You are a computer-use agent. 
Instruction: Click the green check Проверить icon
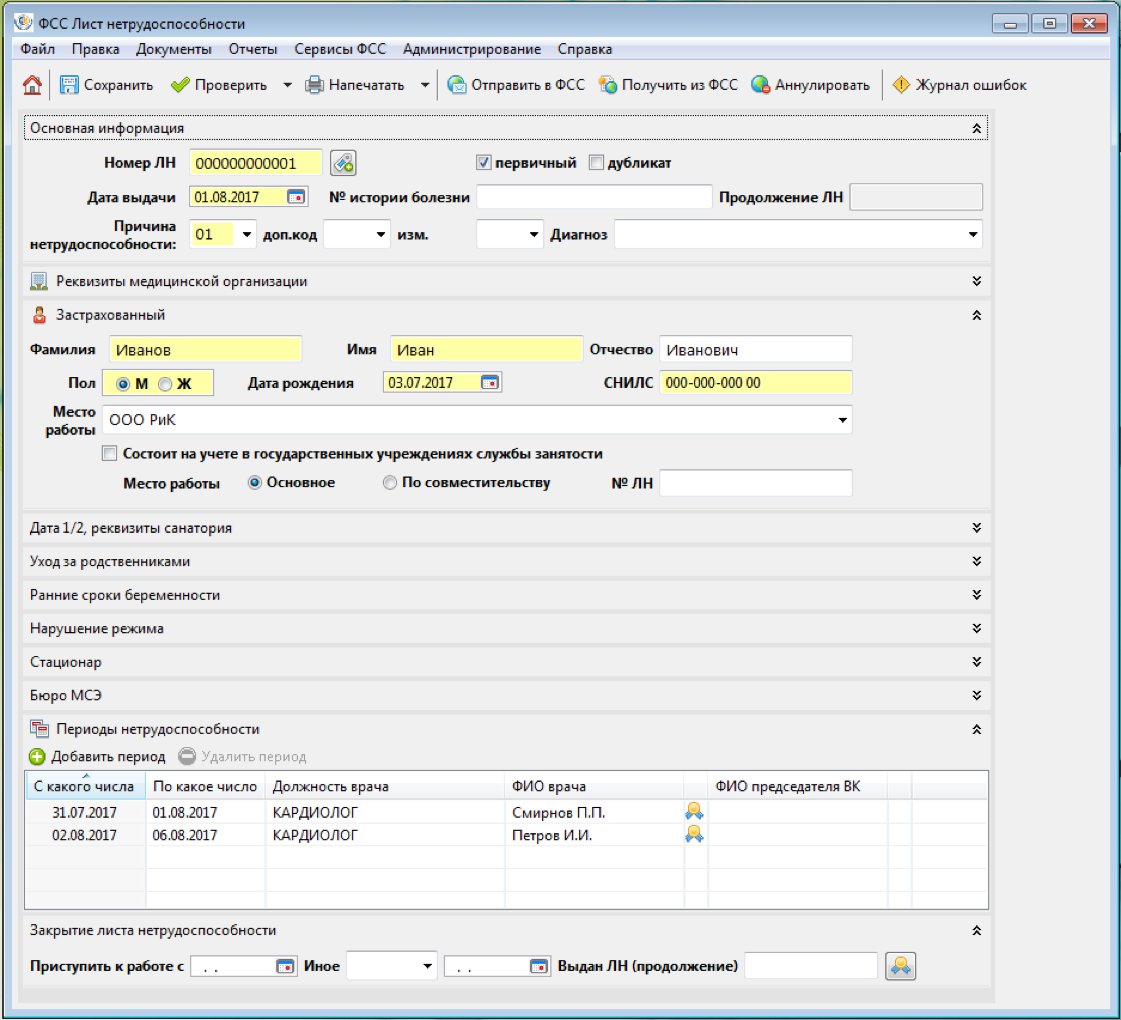180,85
